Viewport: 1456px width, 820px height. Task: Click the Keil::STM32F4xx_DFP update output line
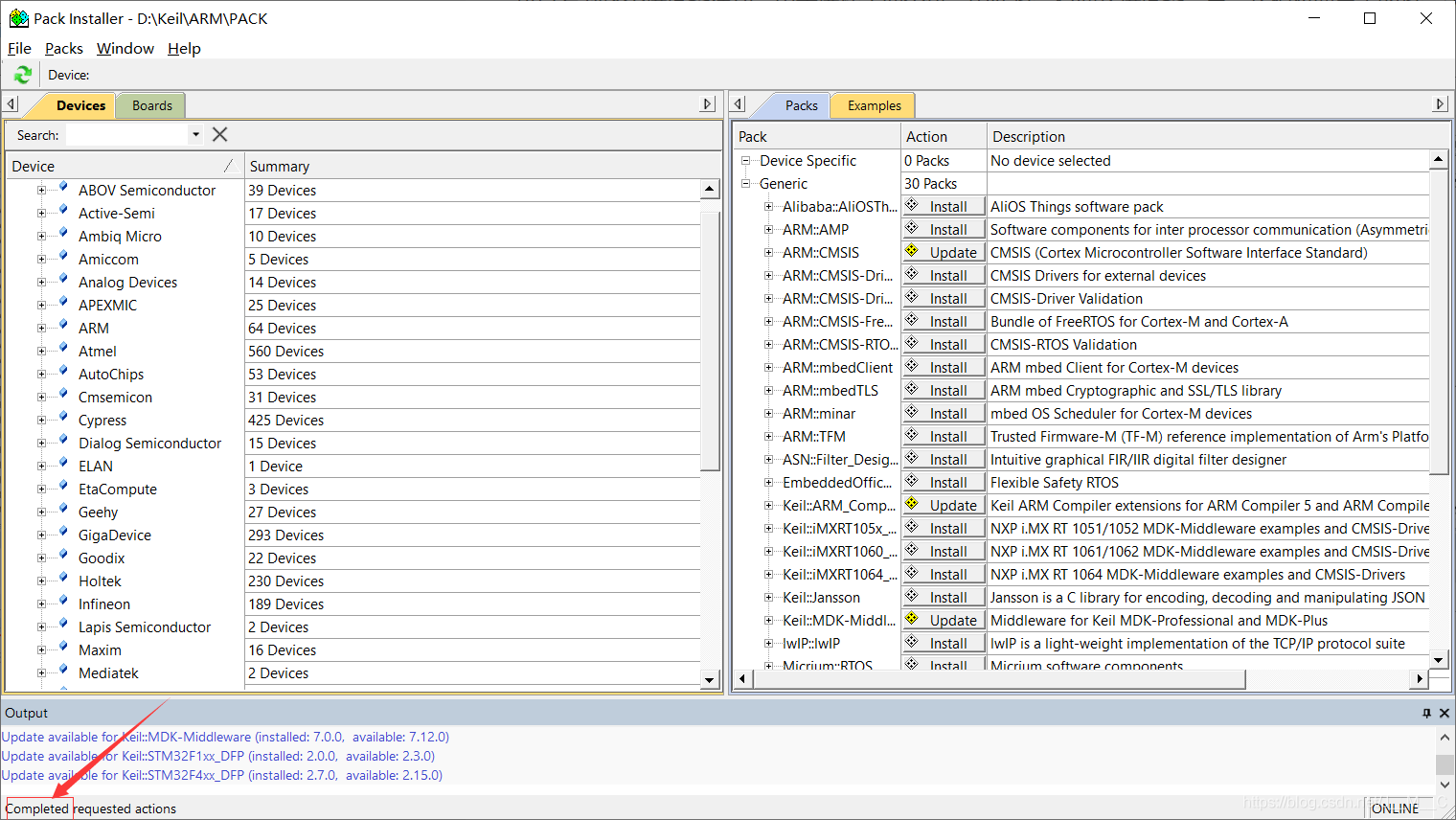pyautogui.click(x=222, y=775)
